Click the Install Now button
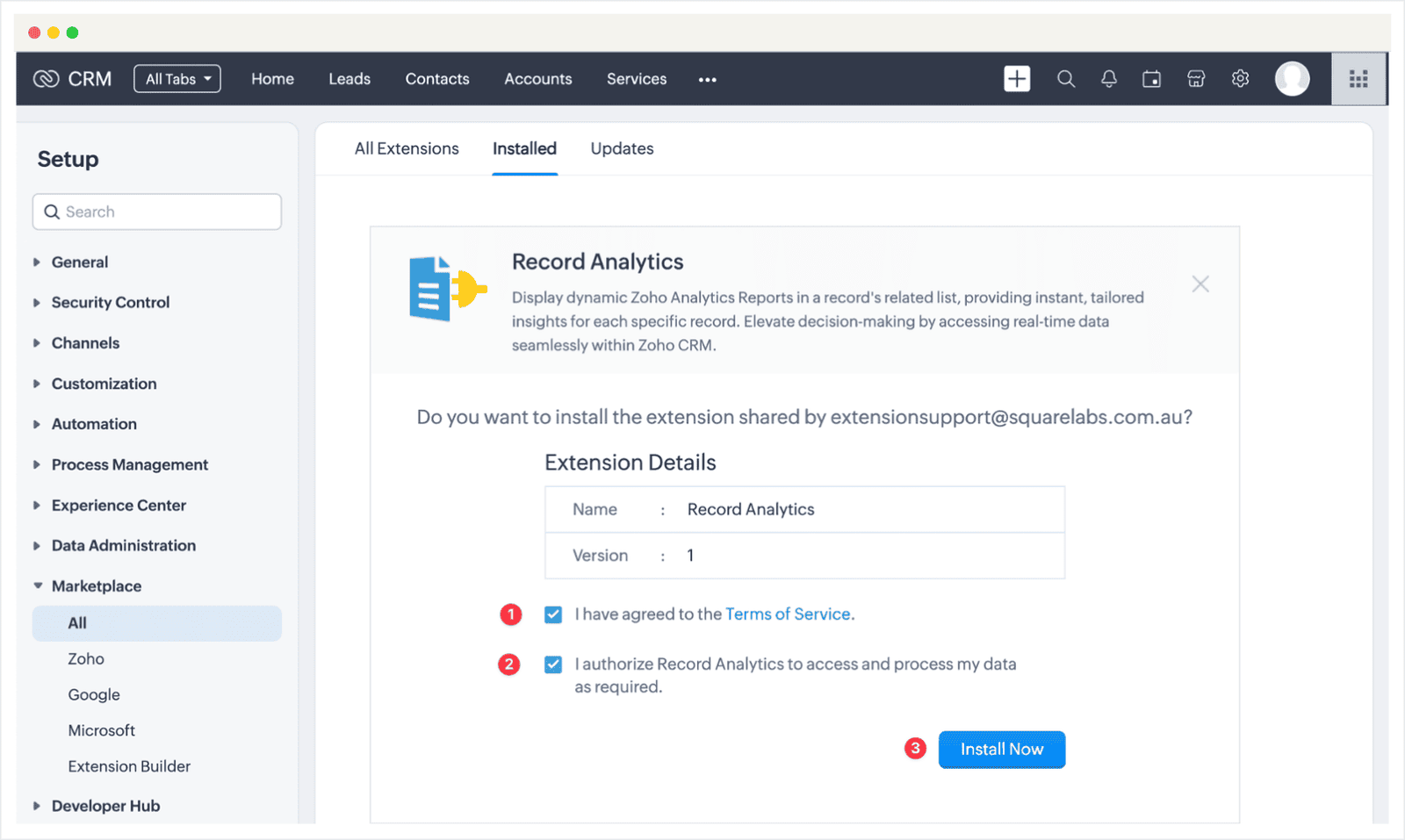The image size is (1405, 840). (x=1002, y=750)
